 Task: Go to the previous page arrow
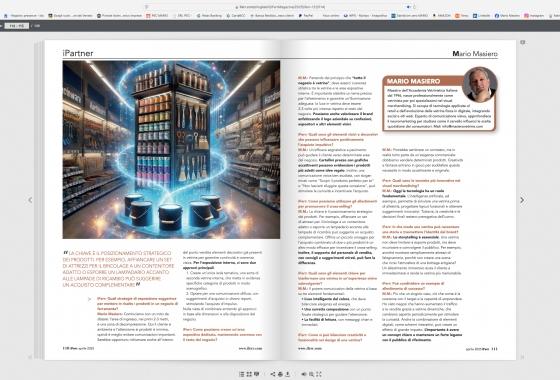tap(30, 200)
